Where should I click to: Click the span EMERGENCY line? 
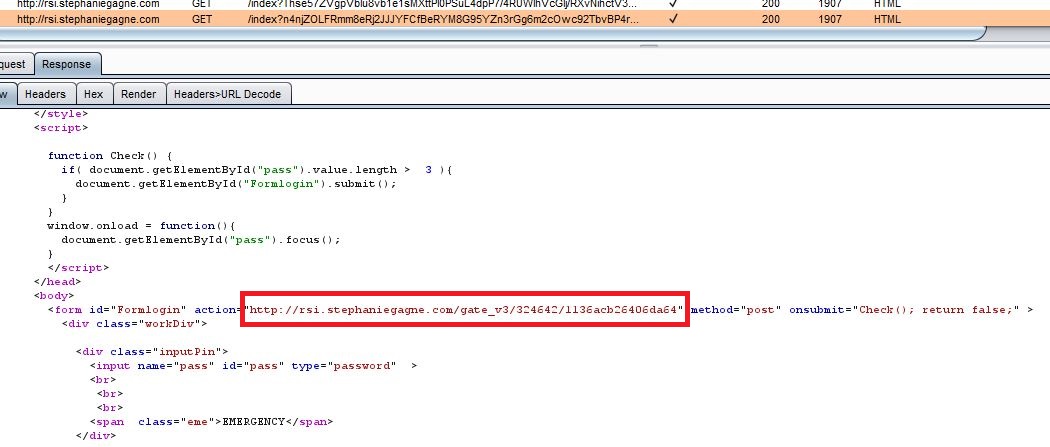coord(211,422)
